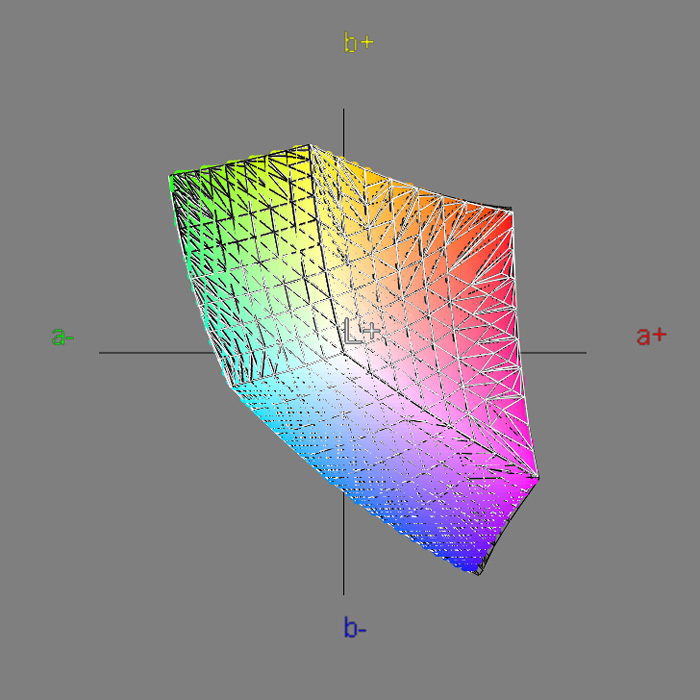Click the green a- axis label
This screenshot has height=700, width=700.
click(62, 337)
